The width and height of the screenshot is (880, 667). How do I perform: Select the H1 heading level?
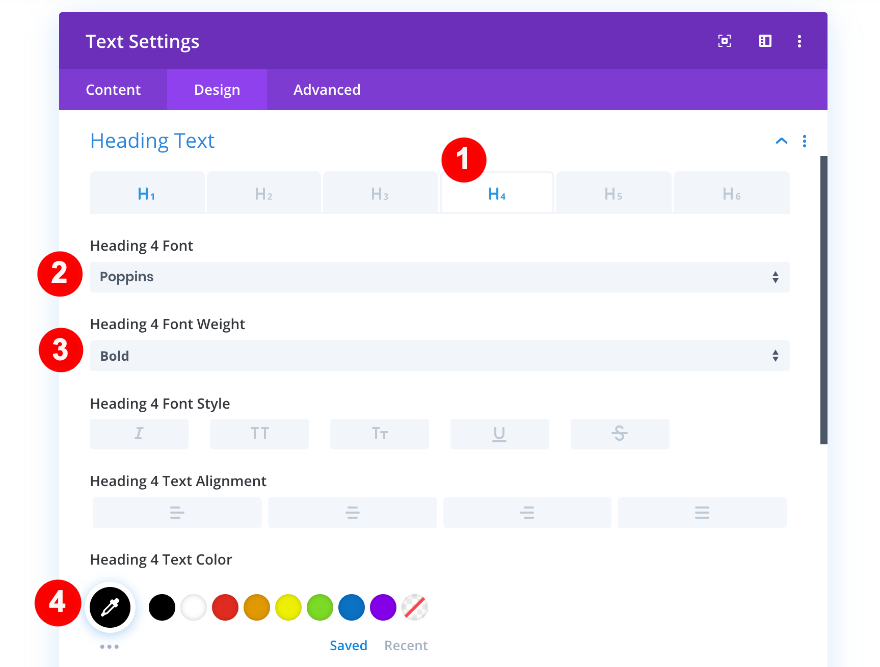(x=147, y=194)
